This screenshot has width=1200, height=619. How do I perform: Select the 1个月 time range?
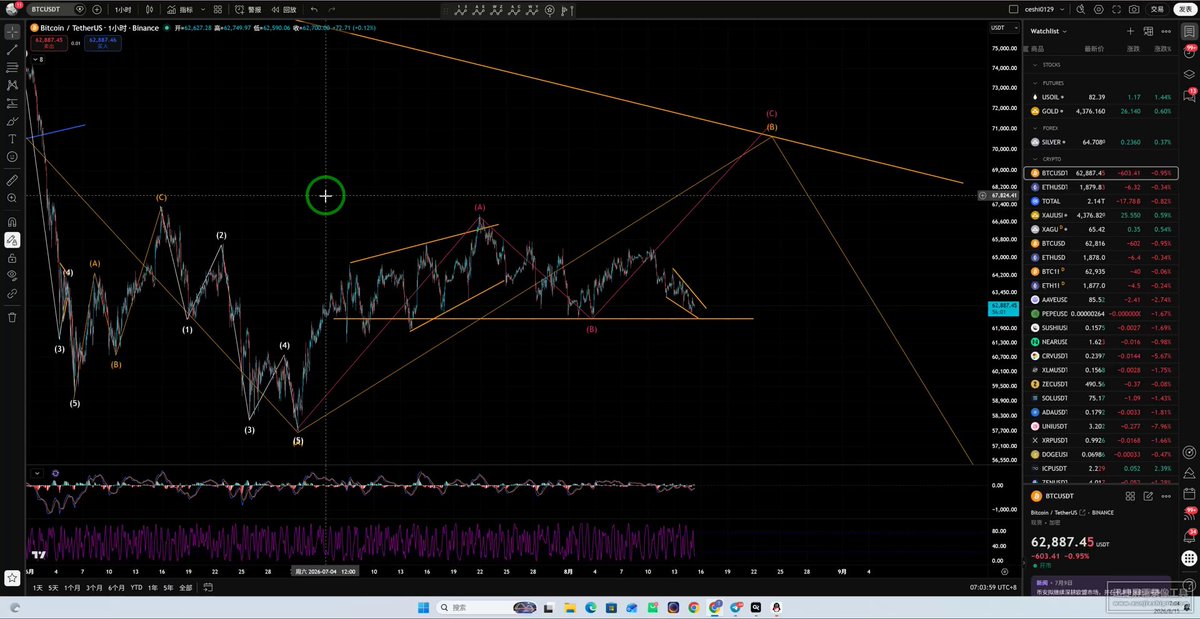point(72,588)
